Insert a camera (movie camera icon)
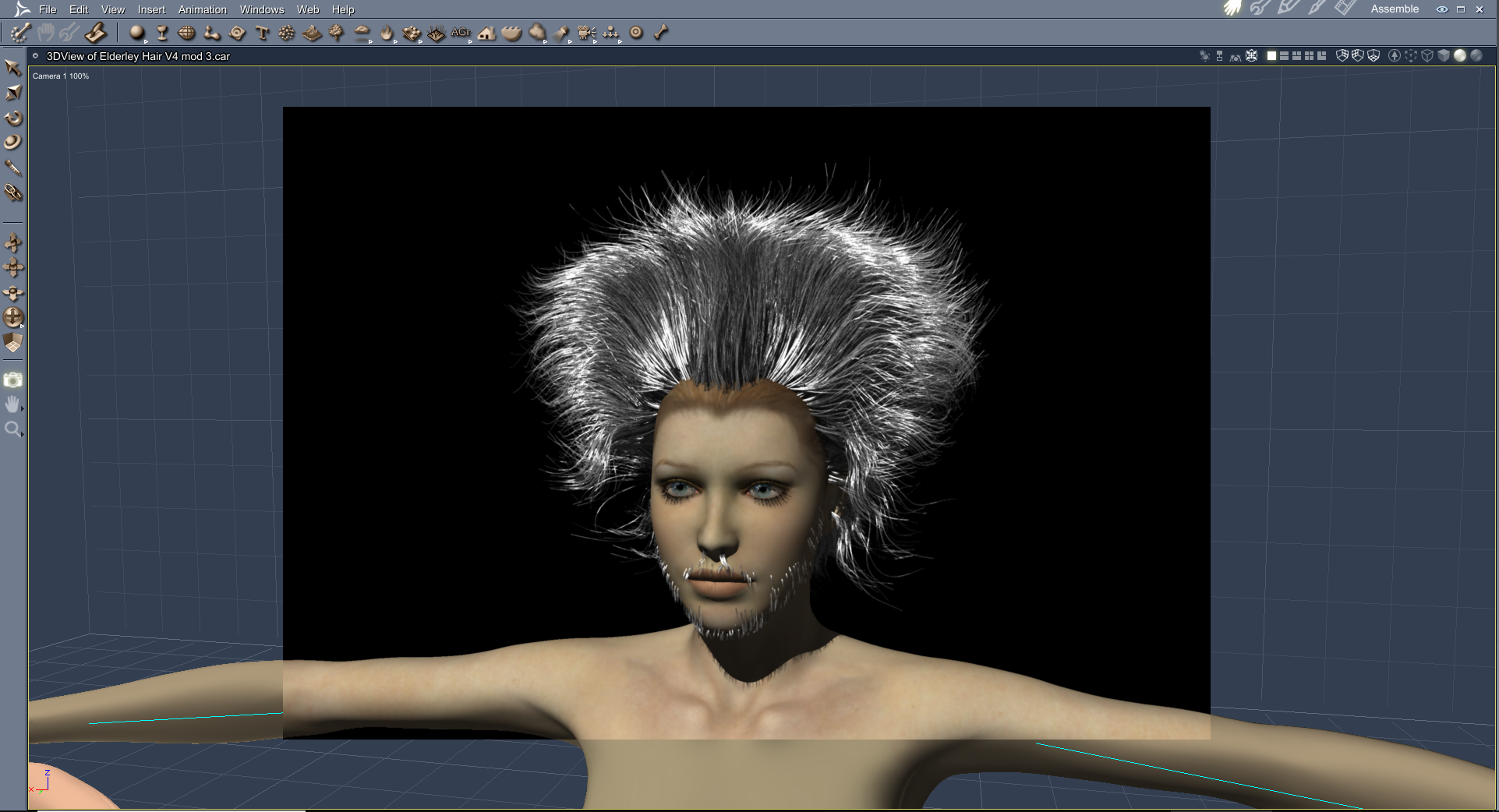The height and width of the screenshot is (812, 1499). pyautogui.click(x=586, y=33)
